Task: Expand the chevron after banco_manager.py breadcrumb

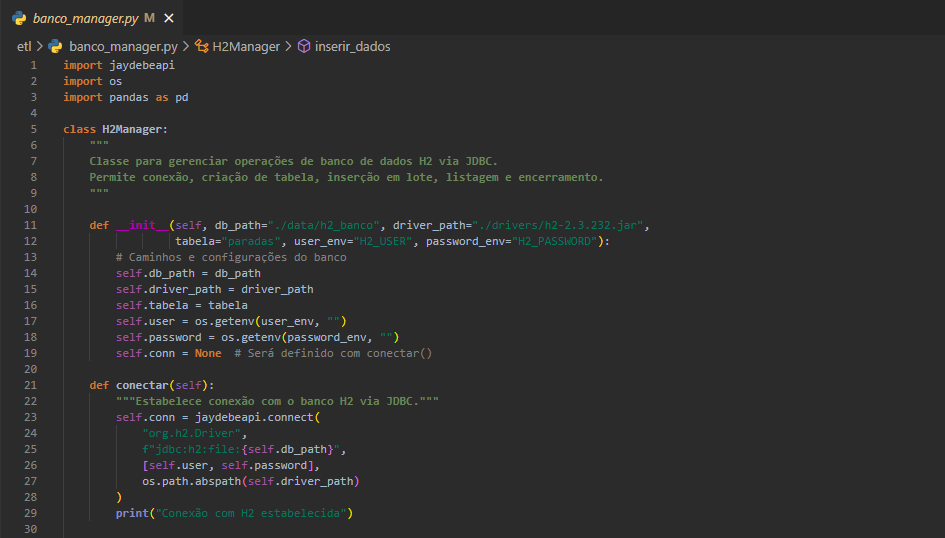Action: 186,46
